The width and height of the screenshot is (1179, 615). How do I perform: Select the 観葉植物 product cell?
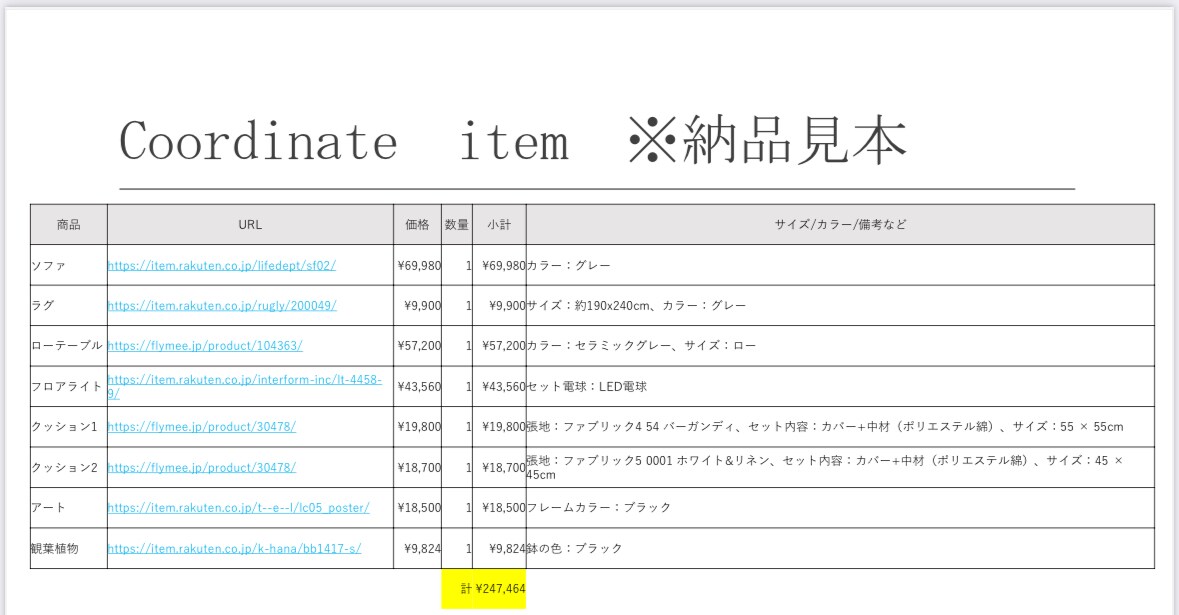coord(68,548)
